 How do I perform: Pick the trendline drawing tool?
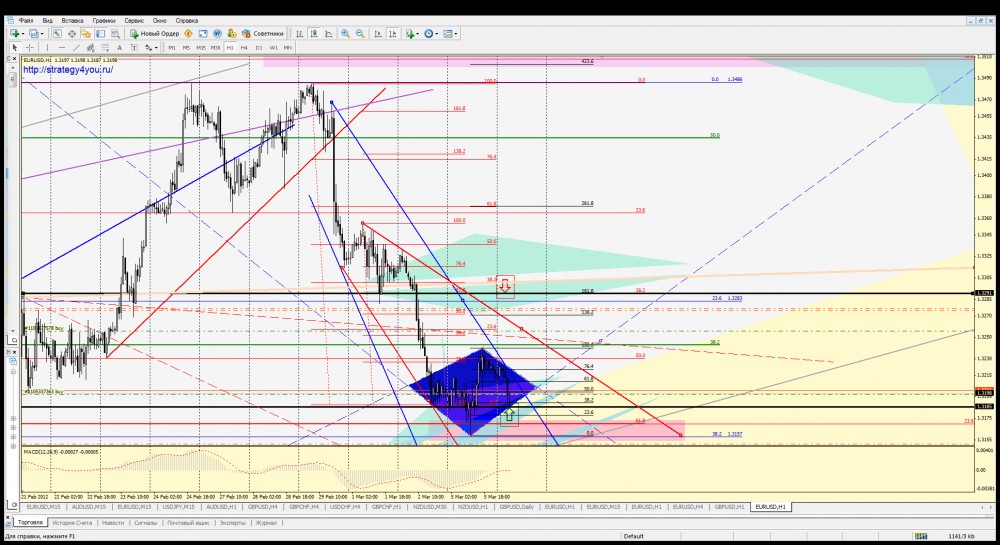coord(76,47)
